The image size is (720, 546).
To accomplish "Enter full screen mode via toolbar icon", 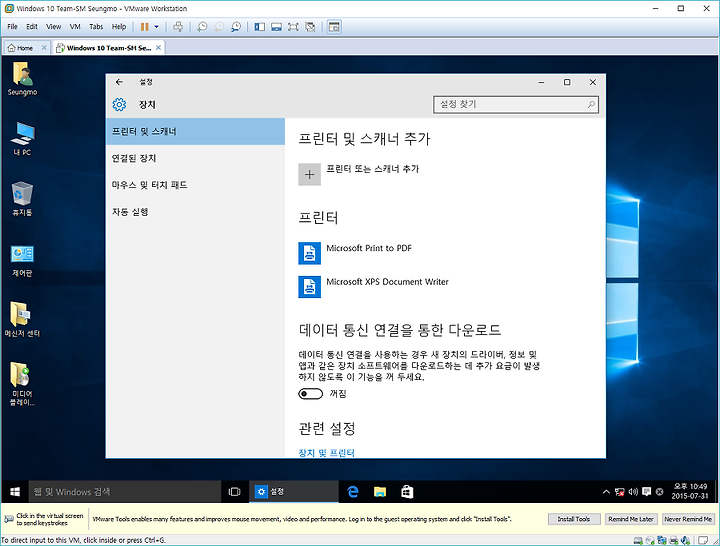I will pyautogui.click(x=293, y=27).
